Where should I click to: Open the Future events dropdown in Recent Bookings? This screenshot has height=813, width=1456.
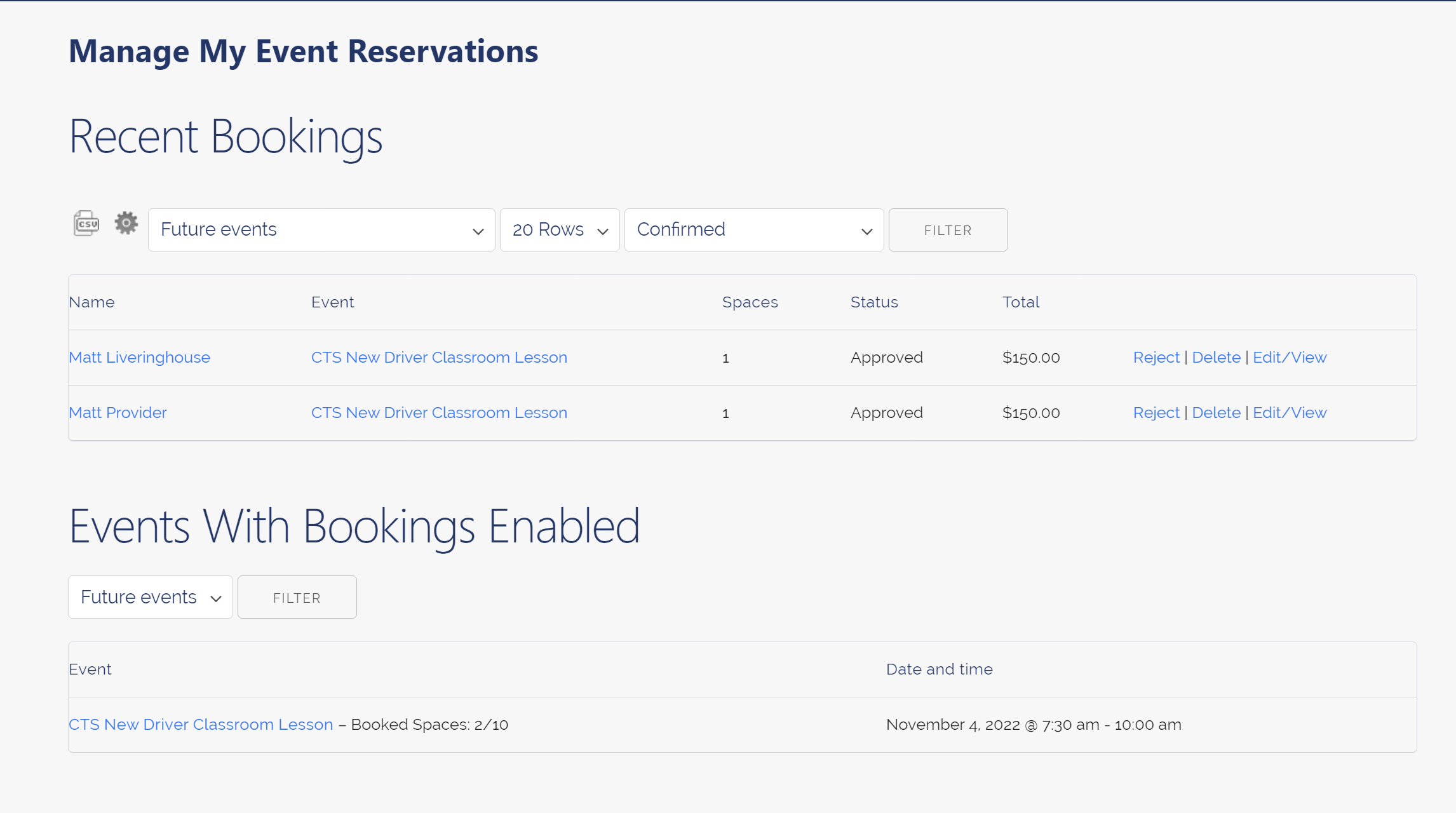[x=321, y=230]
